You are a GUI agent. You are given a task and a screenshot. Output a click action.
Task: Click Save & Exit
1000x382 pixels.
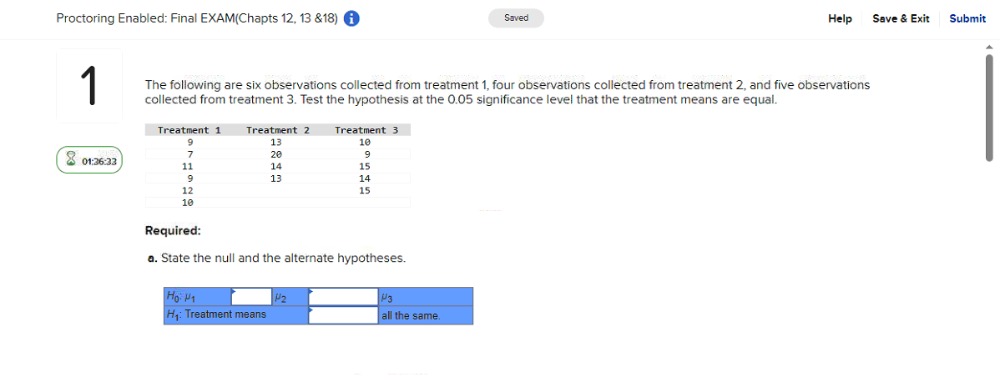[x=901, y=18]
